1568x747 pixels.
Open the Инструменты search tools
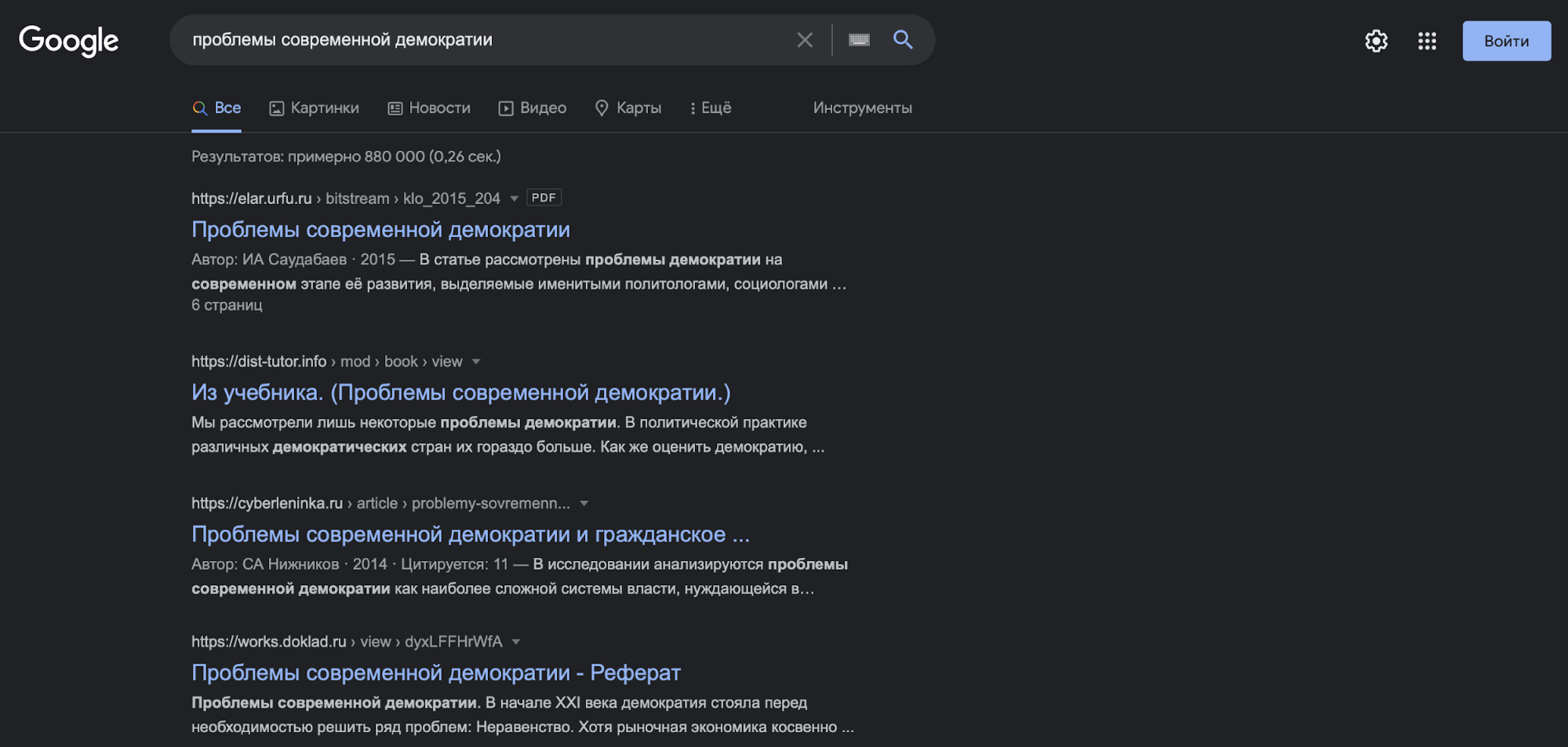click(x=862, y=108)
